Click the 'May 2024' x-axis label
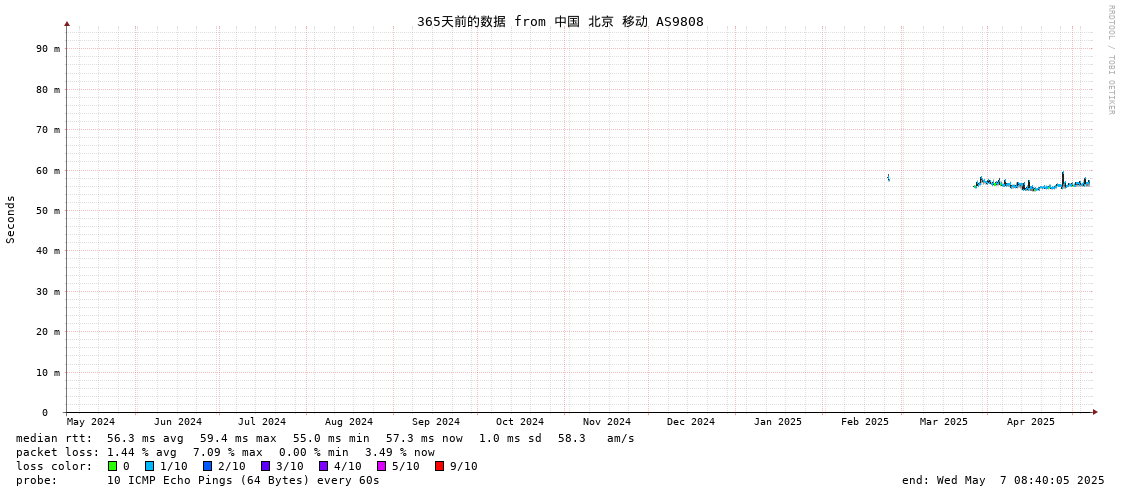 (91, 422)
